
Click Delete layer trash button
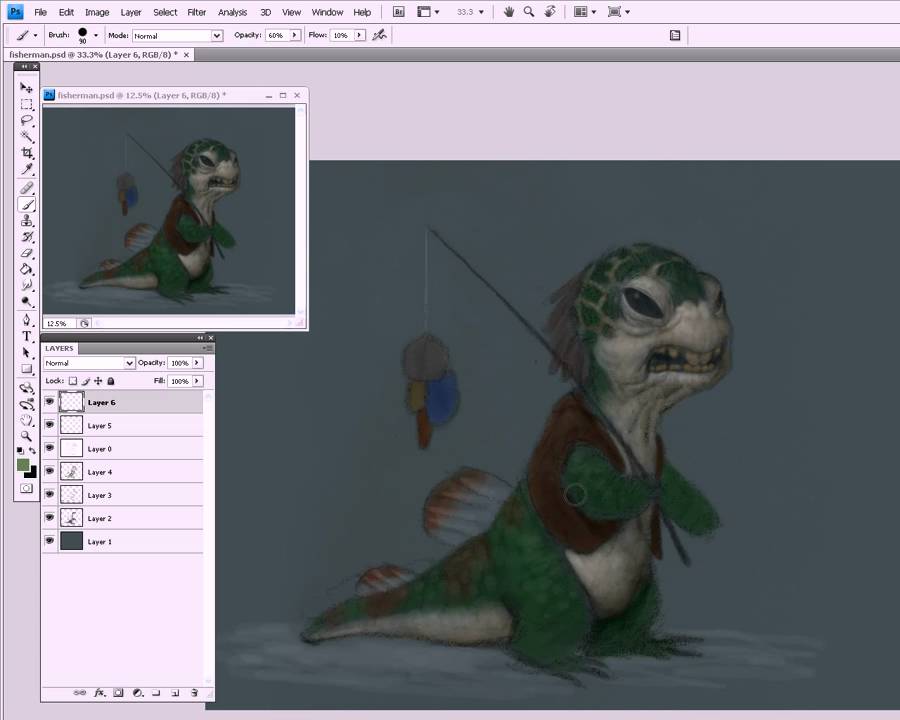(x=195, y=693)
